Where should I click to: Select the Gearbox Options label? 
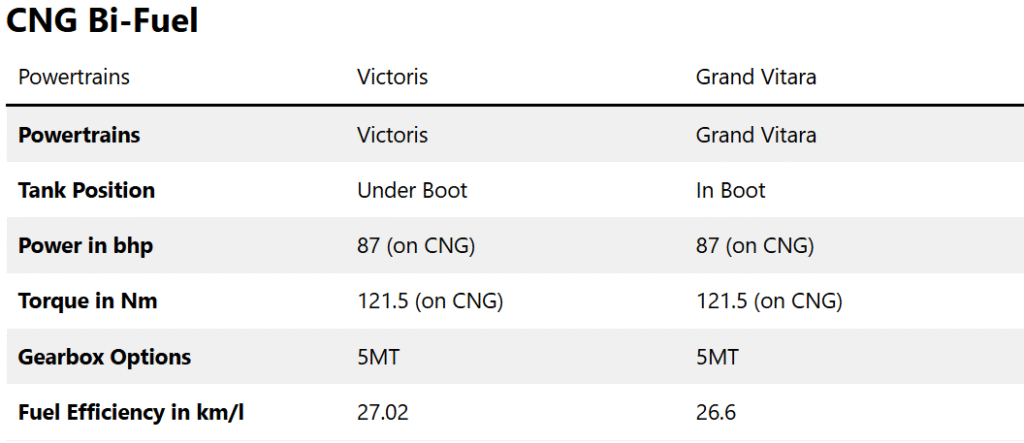tap(104, 357)
